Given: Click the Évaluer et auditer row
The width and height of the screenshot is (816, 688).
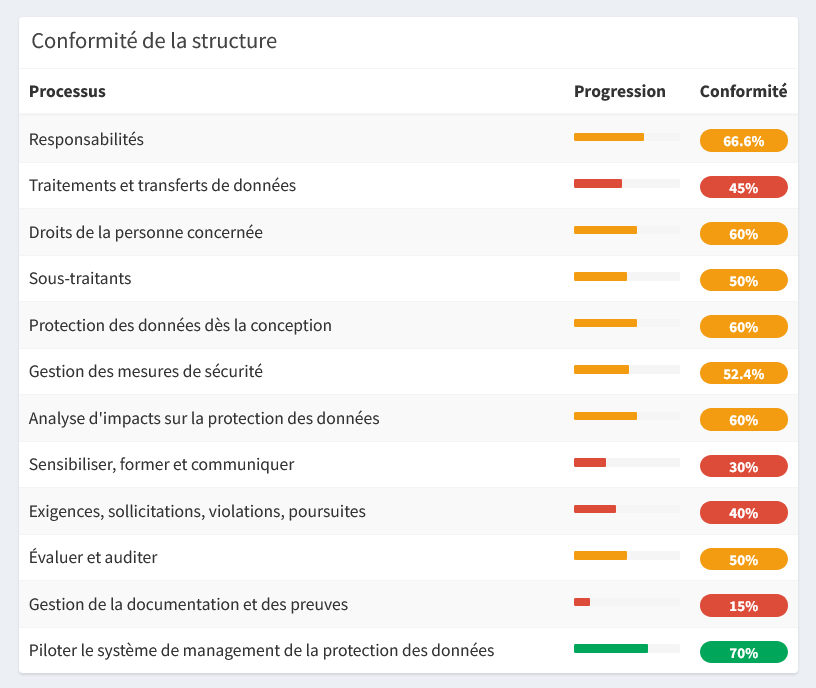Looking at the screenshot, I should pos(93,557).
